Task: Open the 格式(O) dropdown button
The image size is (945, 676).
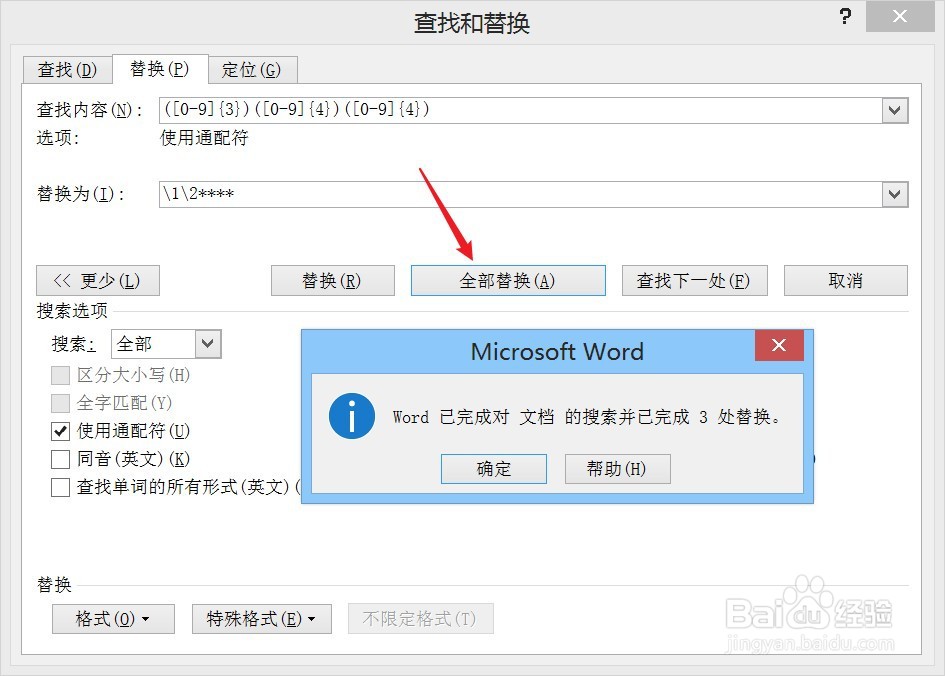Action: pos(113,619)
